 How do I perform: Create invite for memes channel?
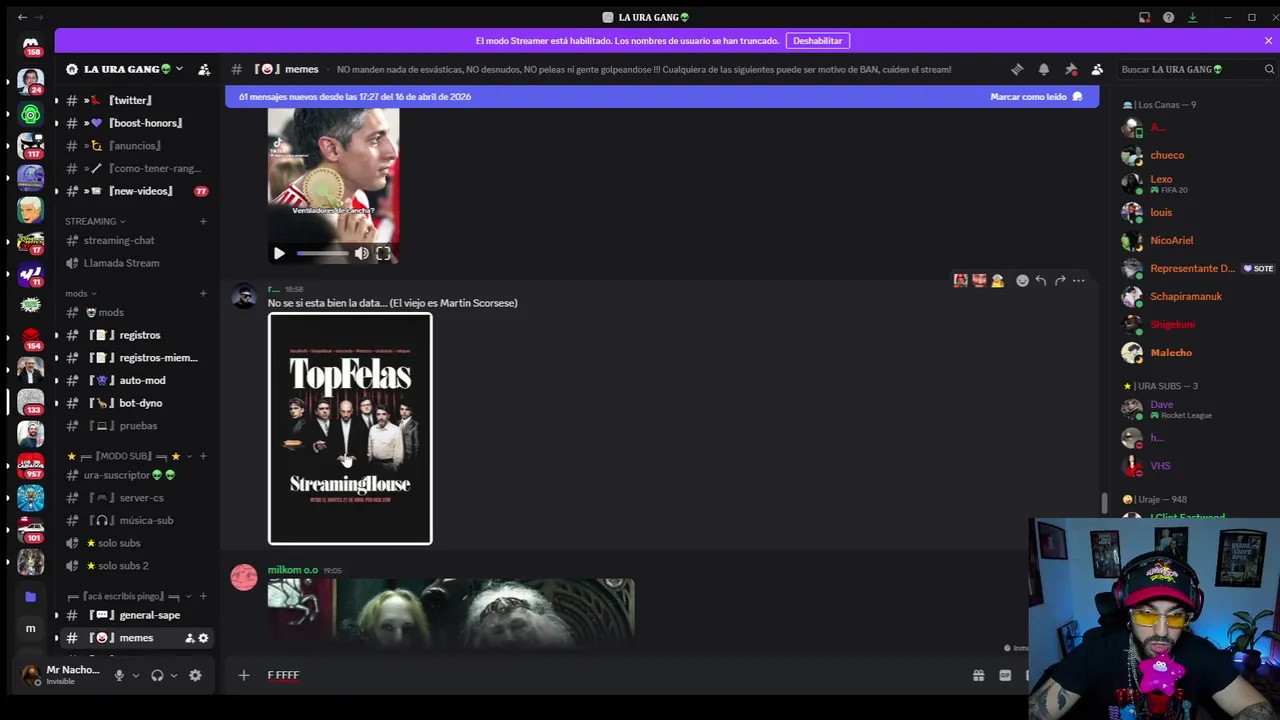pos(189,638)
